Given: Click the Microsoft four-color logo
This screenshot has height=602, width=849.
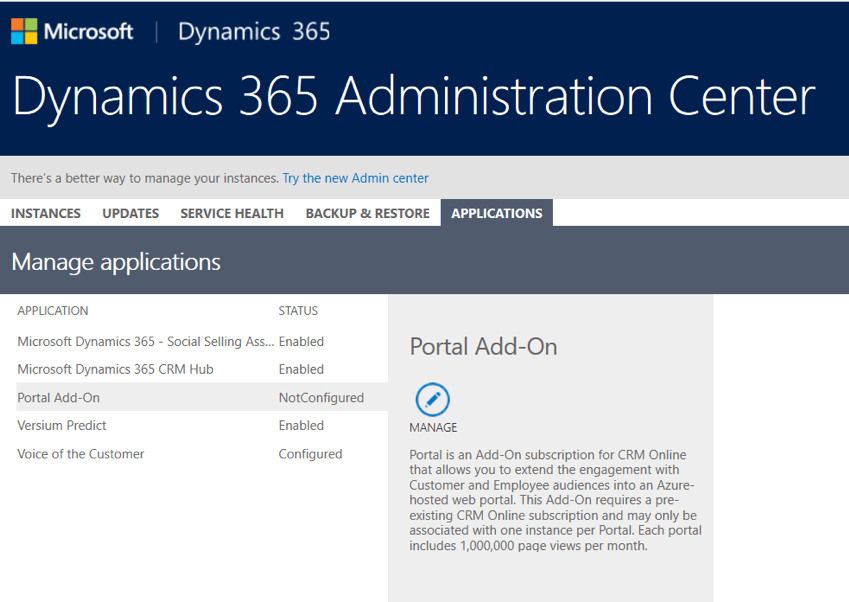Looking at the screenshot, I should pos(24,31).
